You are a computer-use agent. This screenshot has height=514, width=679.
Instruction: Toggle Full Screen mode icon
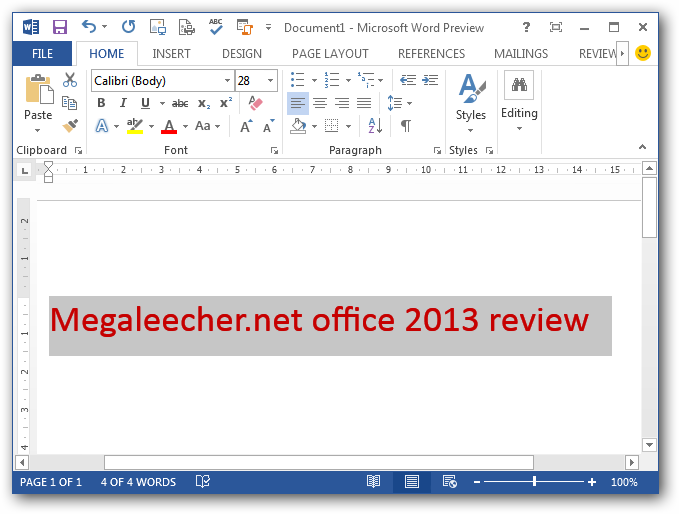(556, 27)
